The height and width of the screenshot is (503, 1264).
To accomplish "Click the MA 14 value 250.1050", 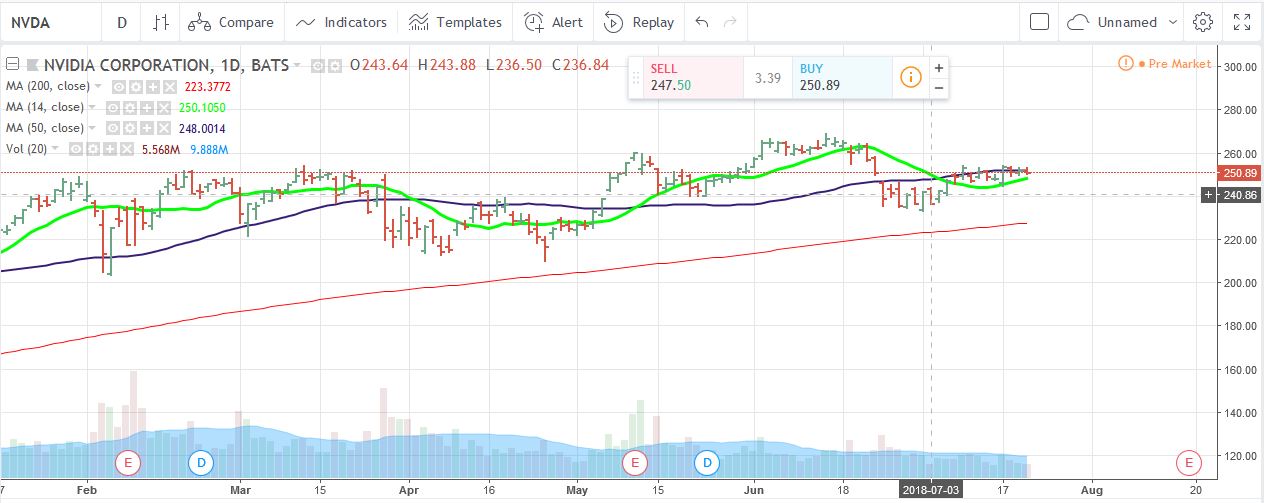I will 202,108.
